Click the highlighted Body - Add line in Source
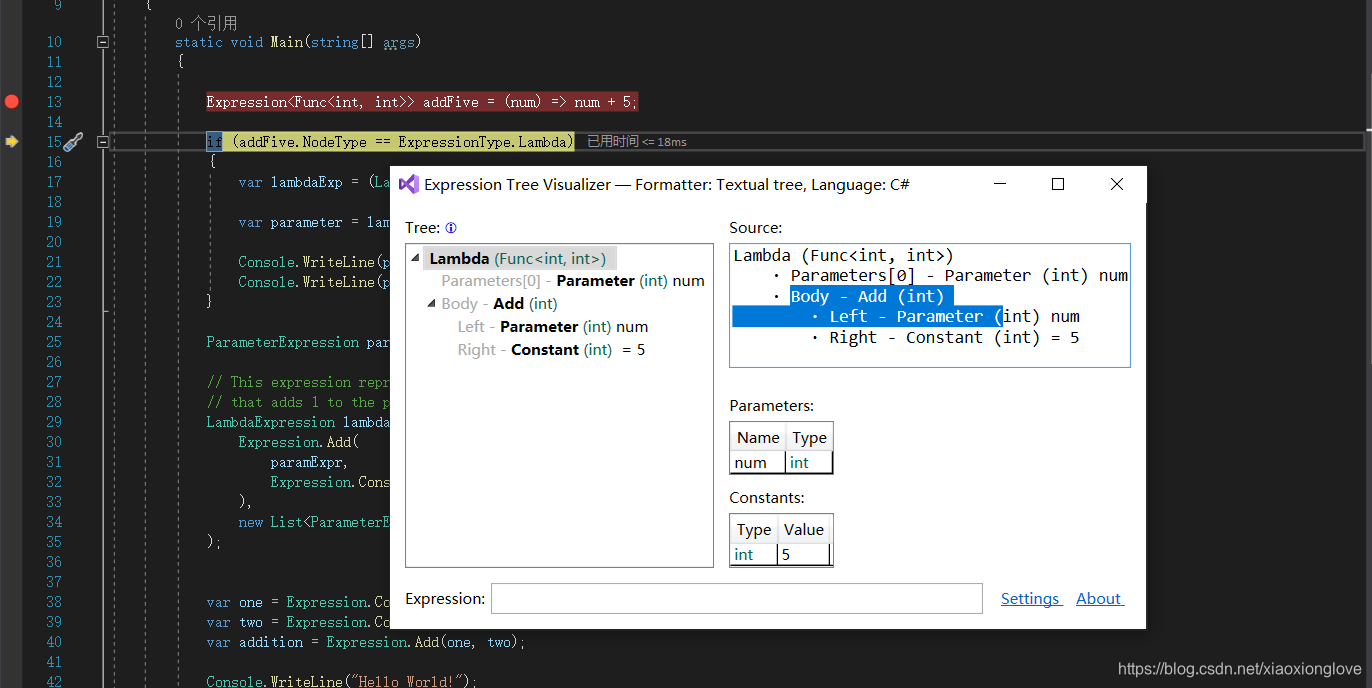The height and width of the screenshot is (688, 1372). click(869, 296)
